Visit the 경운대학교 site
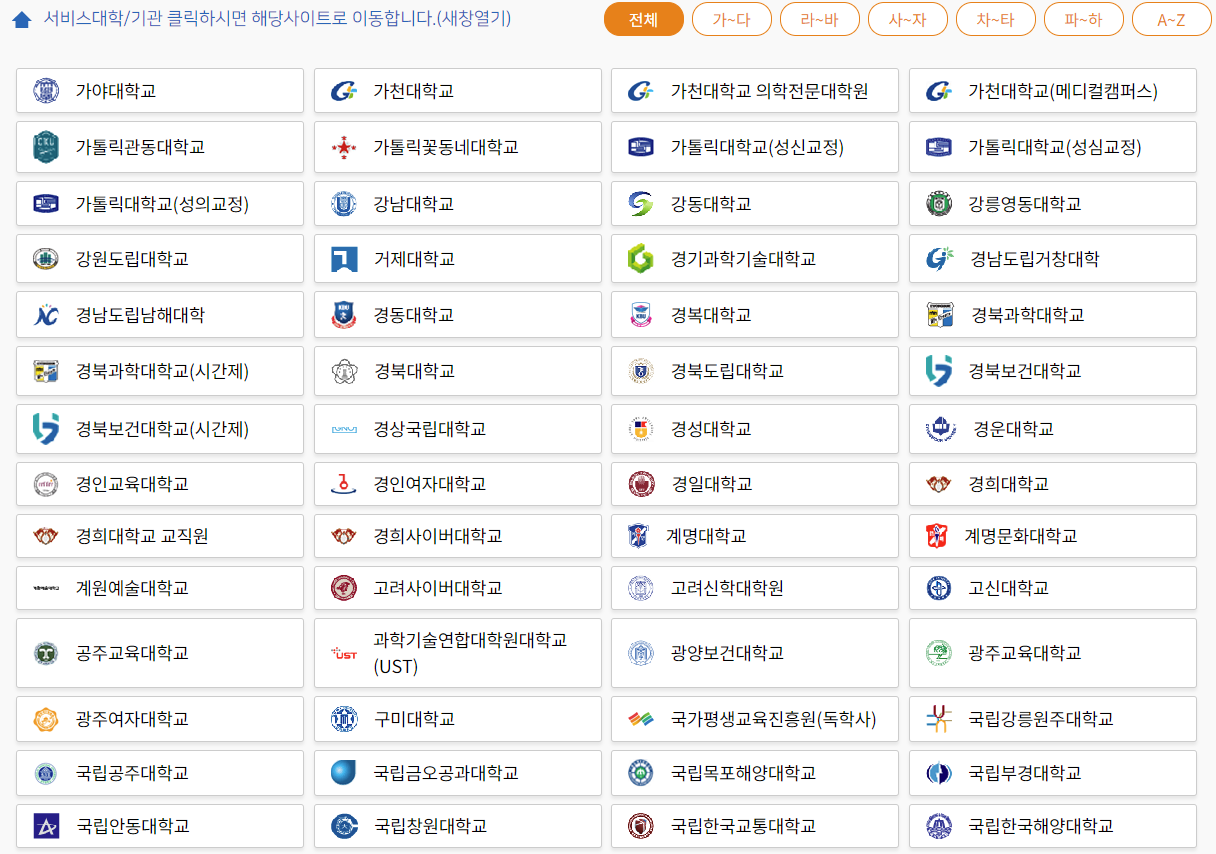Screen dimensions: 1216x854 (1053, 429)
